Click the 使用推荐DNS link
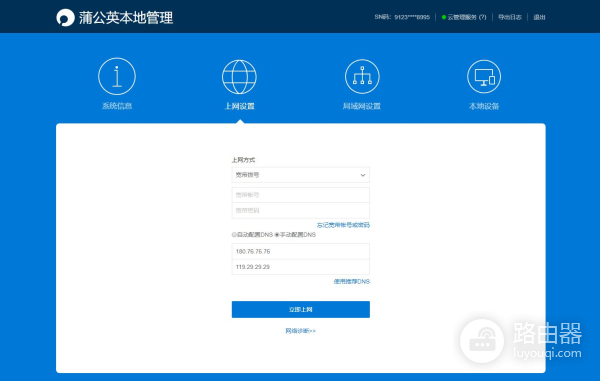Viewport: 600px width, 381px height. 352,282
